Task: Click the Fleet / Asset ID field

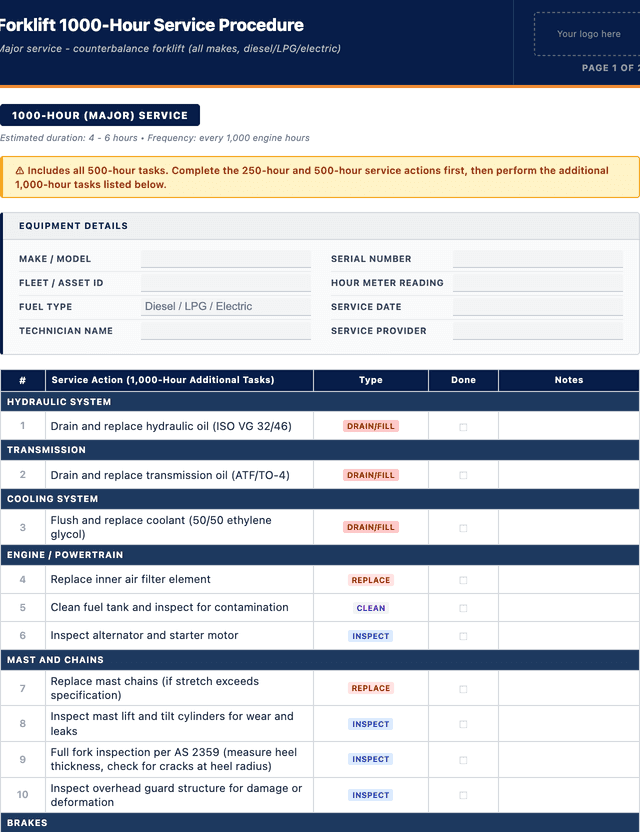Action: (226, 283)
